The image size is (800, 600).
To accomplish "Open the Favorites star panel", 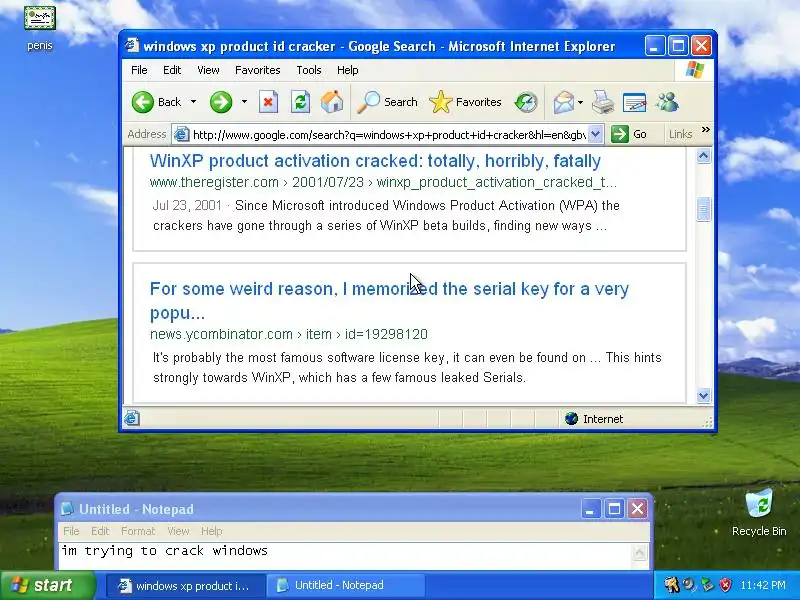I will 465,102.
